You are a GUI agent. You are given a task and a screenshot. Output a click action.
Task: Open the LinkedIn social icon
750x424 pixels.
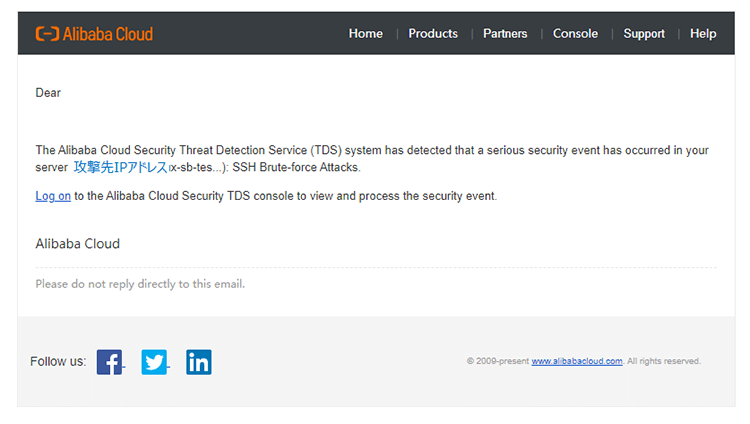[x=199, y=362]
